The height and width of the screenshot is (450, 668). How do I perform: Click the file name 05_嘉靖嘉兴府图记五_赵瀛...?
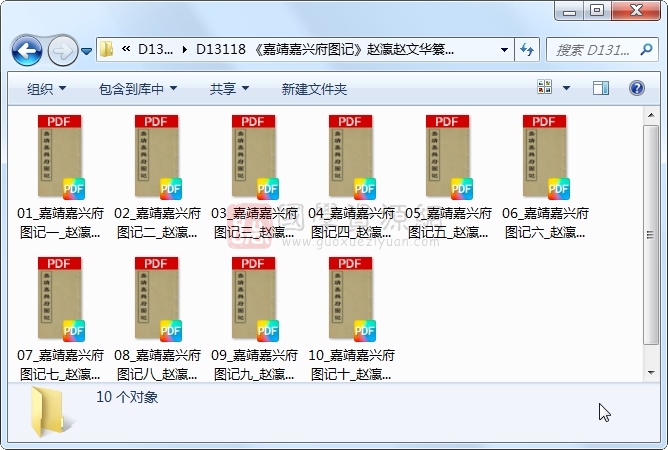(449, 222)
